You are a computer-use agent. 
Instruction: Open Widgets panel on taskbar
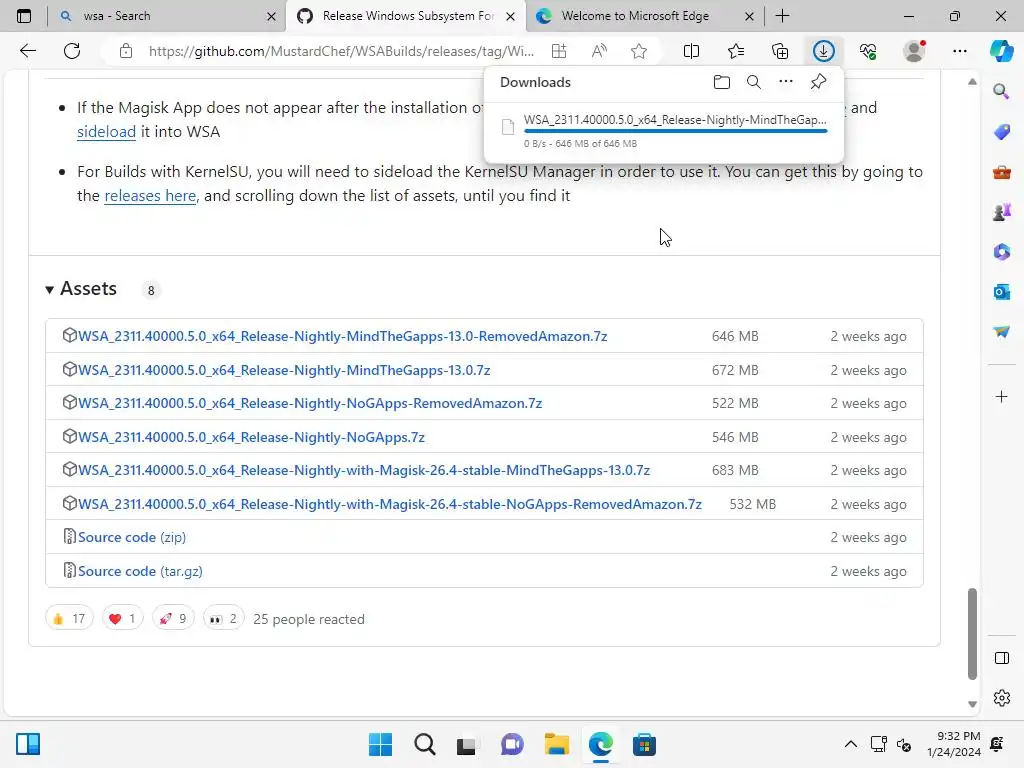pyautogui.click(x=27, y=744)
